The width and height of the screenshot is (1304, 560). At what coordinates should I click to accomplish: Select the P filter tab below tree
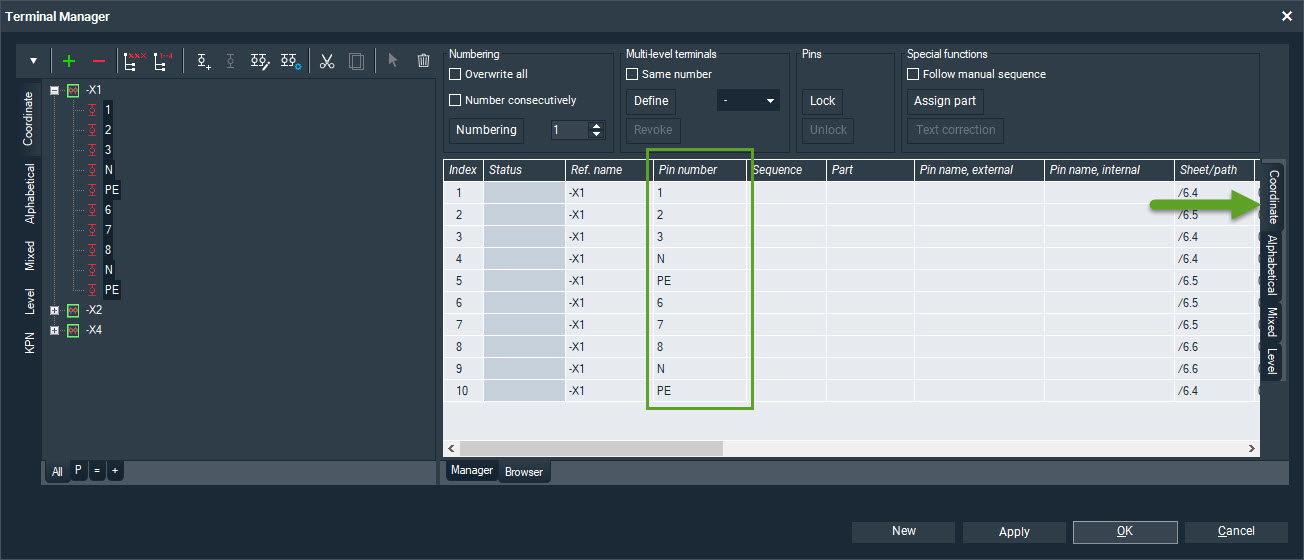(x=79, y=470)
